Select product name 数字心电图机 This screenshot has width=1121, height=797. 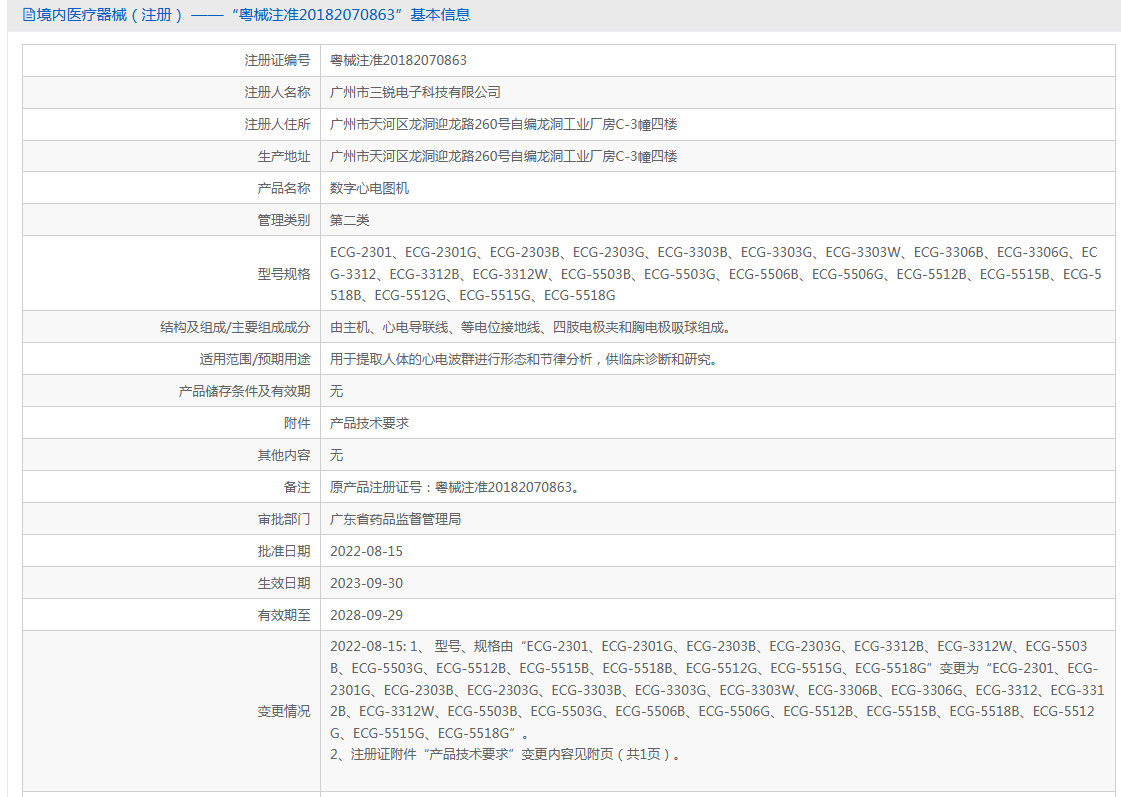[x=370, y=189]
